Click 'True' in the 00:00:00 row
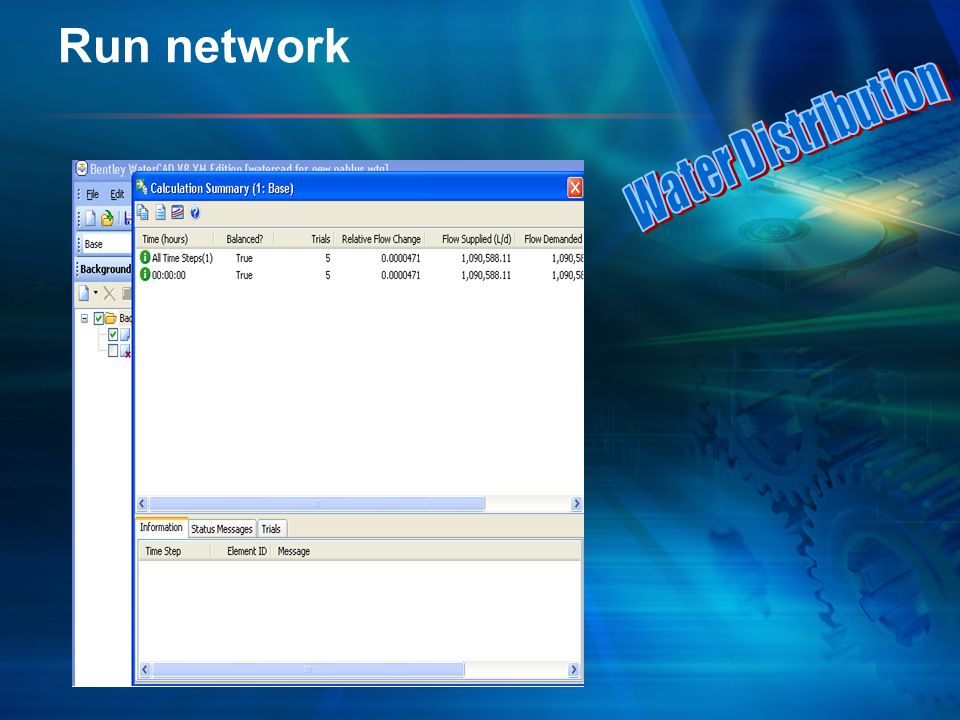The width and height of the screenshot is (960, 720). tap(244, 275)
